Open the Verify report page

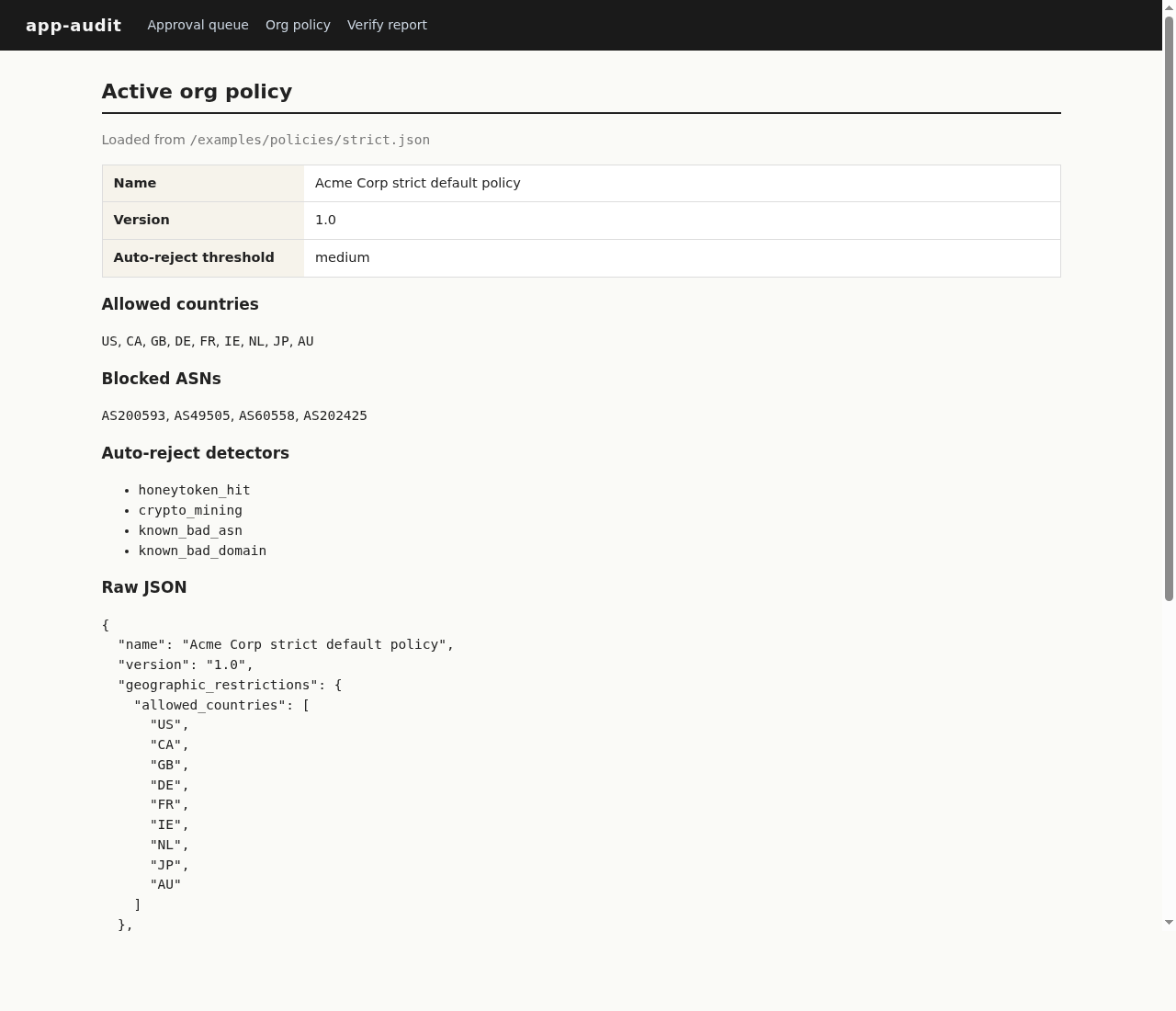coord(387,25)
